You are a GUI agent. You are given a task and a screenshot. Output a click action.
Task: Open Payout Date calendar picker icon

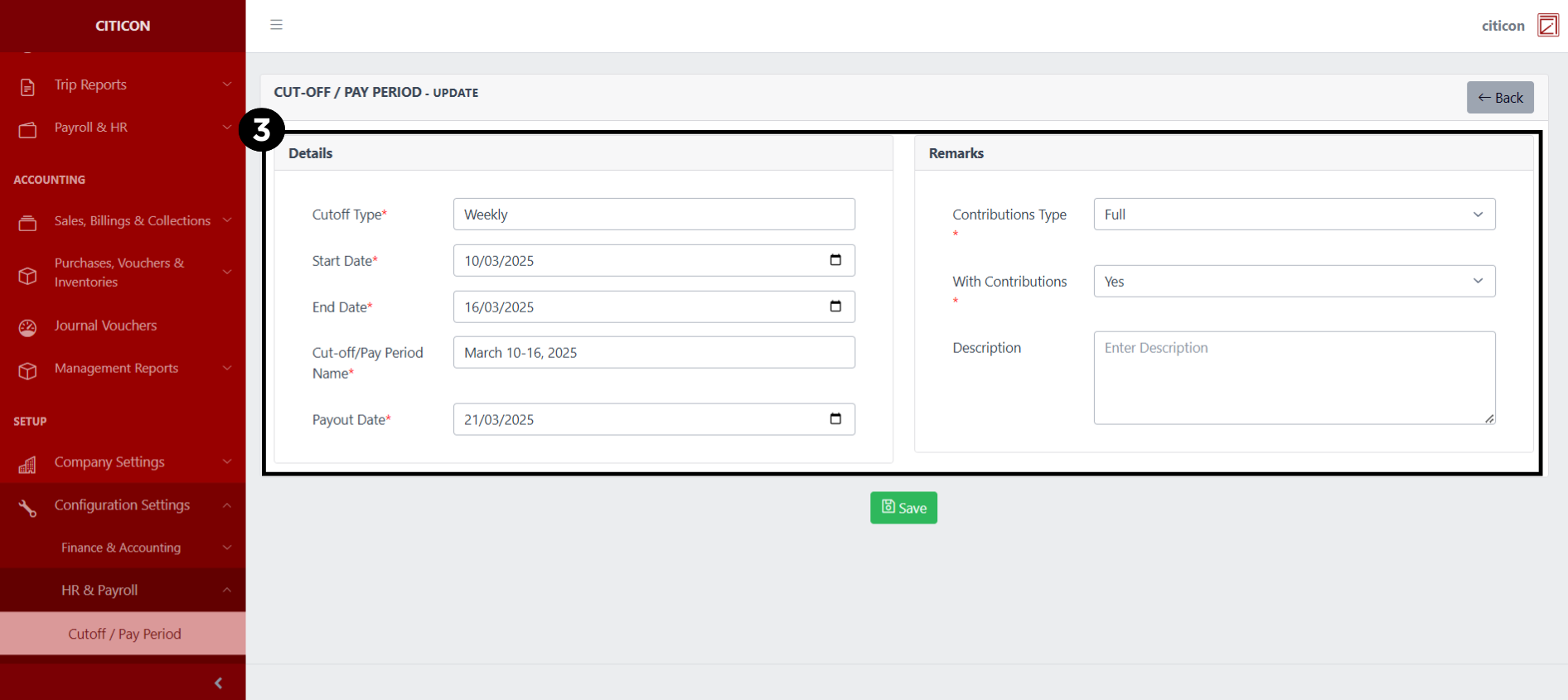835,419
